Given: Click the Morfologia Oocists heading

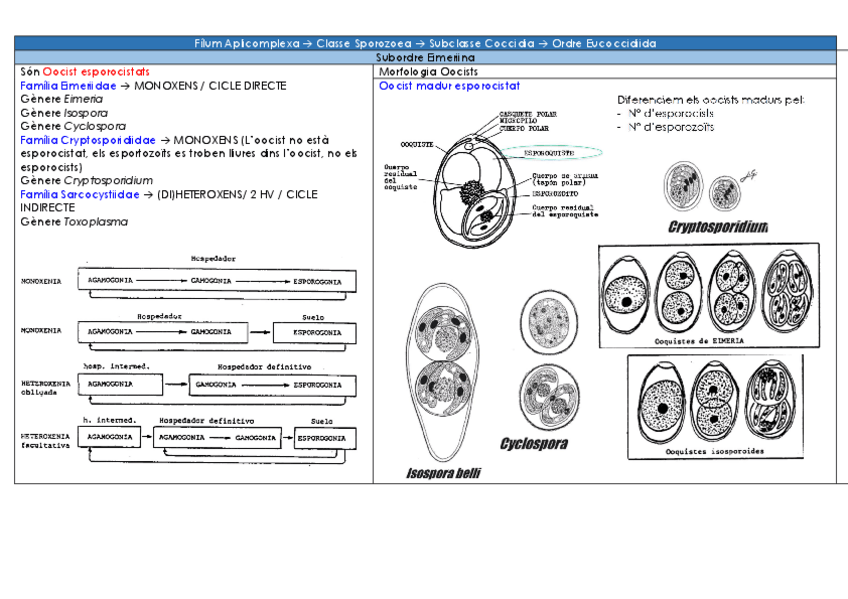Looking at the screenshot, I should pos(428,72).
